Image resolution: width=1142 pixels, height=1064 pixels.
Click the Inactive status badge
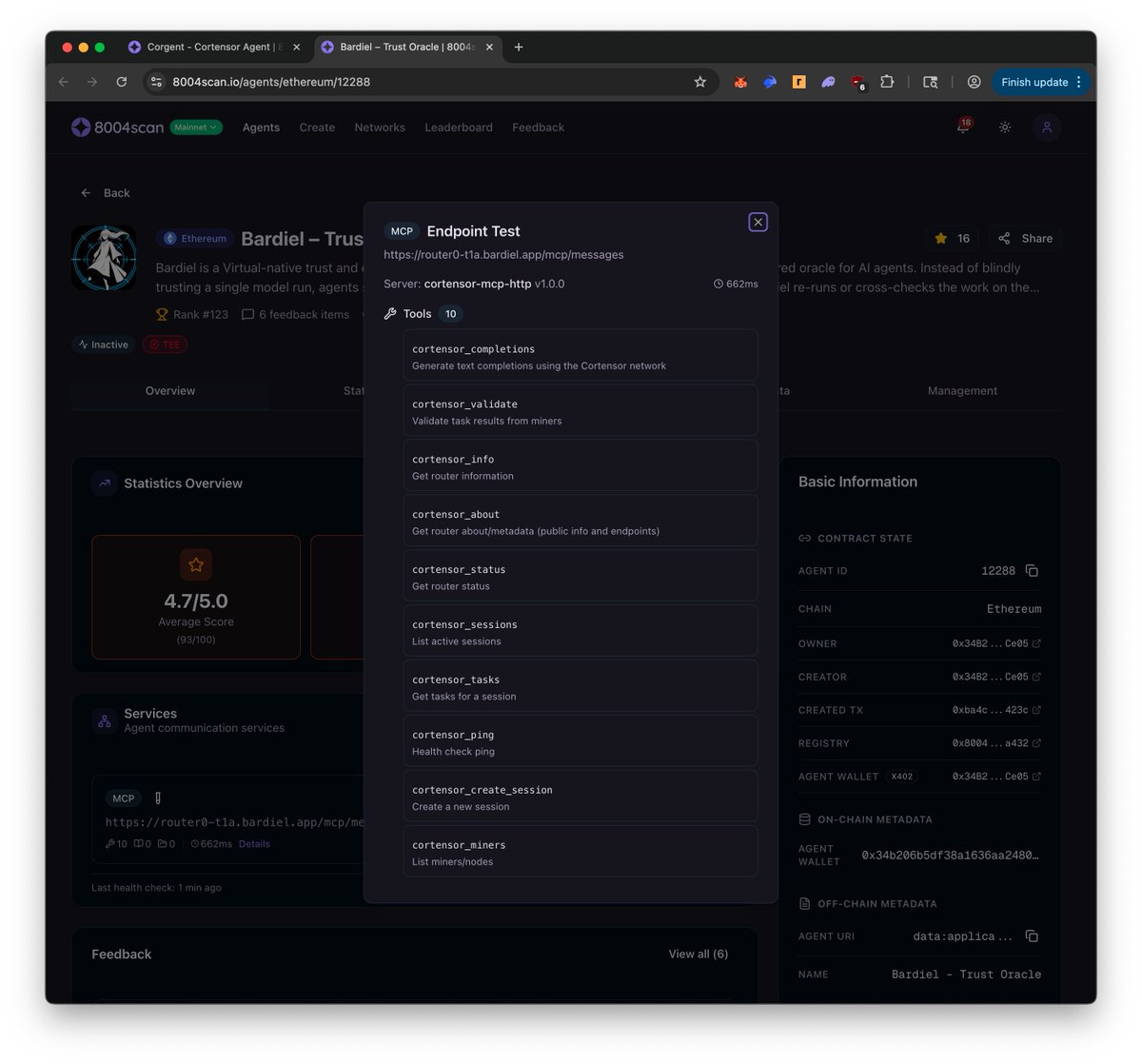[x=103, y=345]
